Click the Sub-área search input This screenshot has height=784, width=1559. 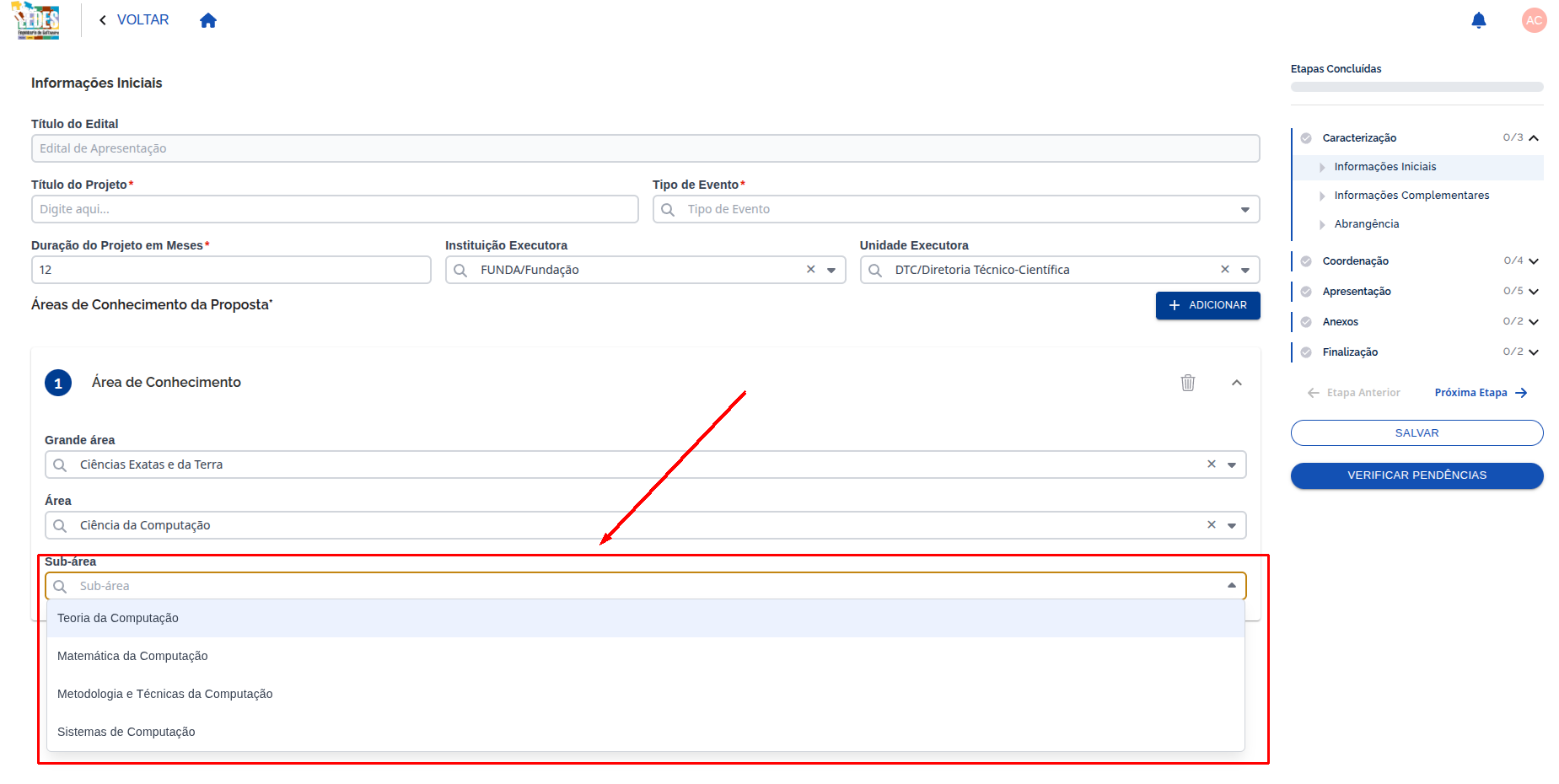[x=646, y=586]
